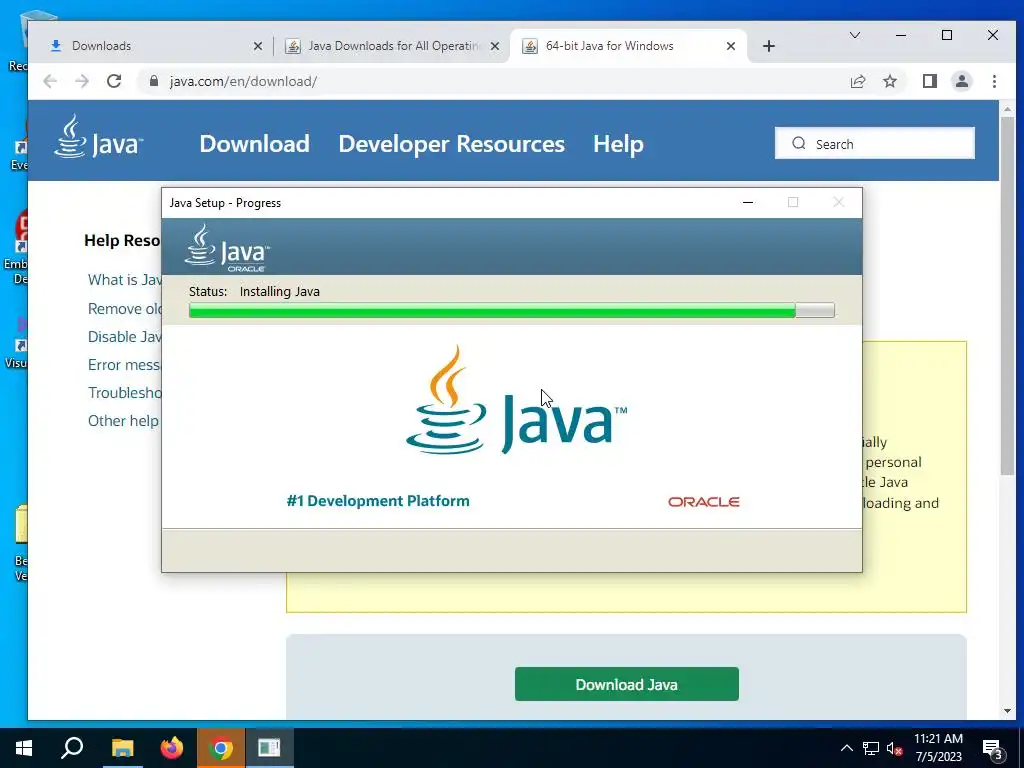This screenshot has width=1024, height=768.
Task: Open the tab search chevron
Action: 854,35
